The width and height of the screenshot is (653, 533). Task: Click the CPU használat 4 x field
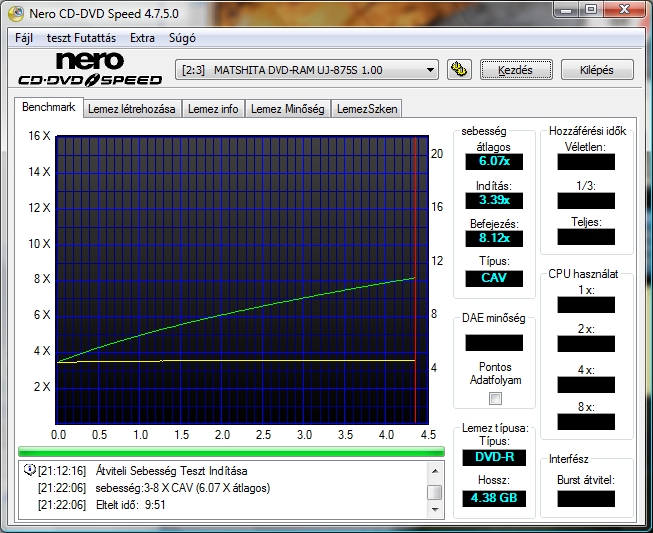coord(586,385)
